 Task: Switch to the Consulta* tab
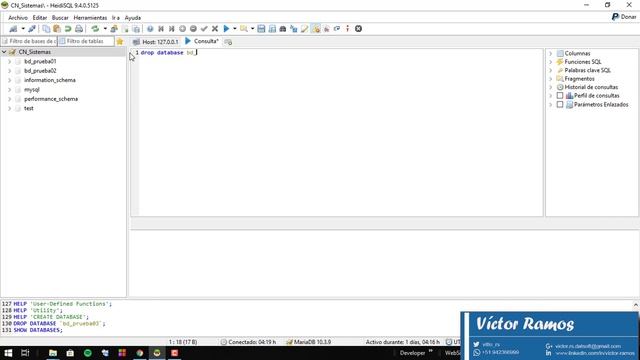[x=202, y=41]
